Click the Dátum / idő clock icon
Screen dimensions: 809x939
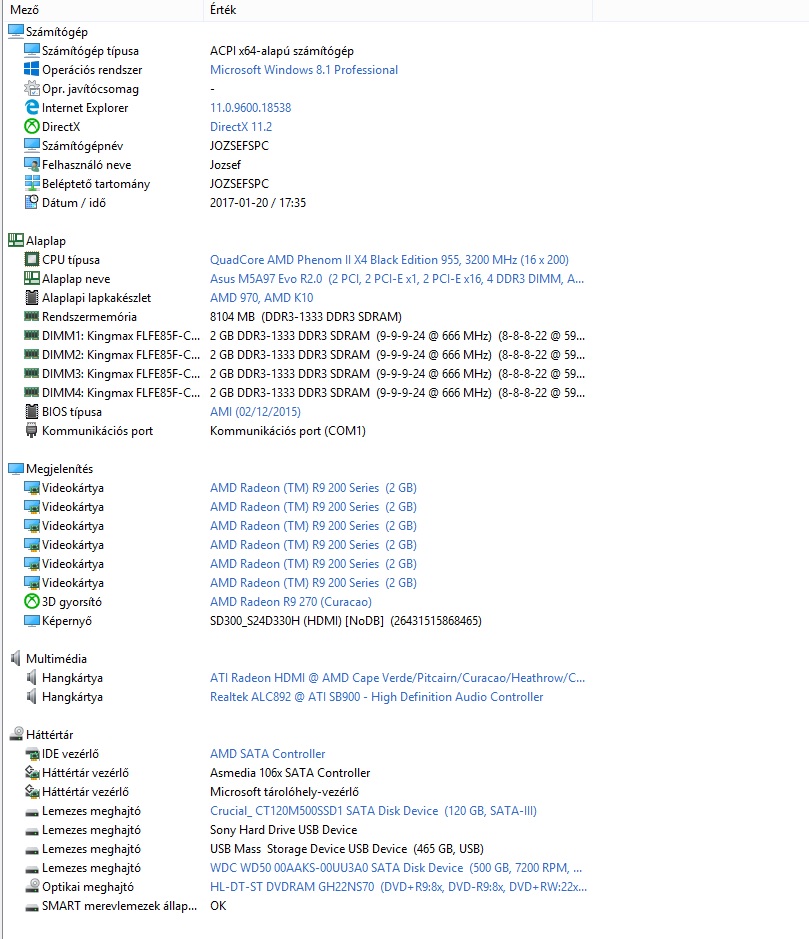32,202
